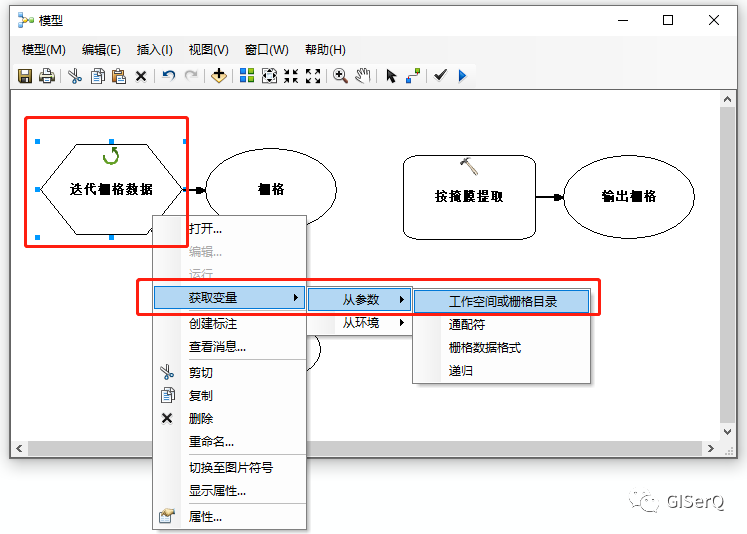
Task: Select 工作空间或栅格目录 parameter
Action: (502, 302)
